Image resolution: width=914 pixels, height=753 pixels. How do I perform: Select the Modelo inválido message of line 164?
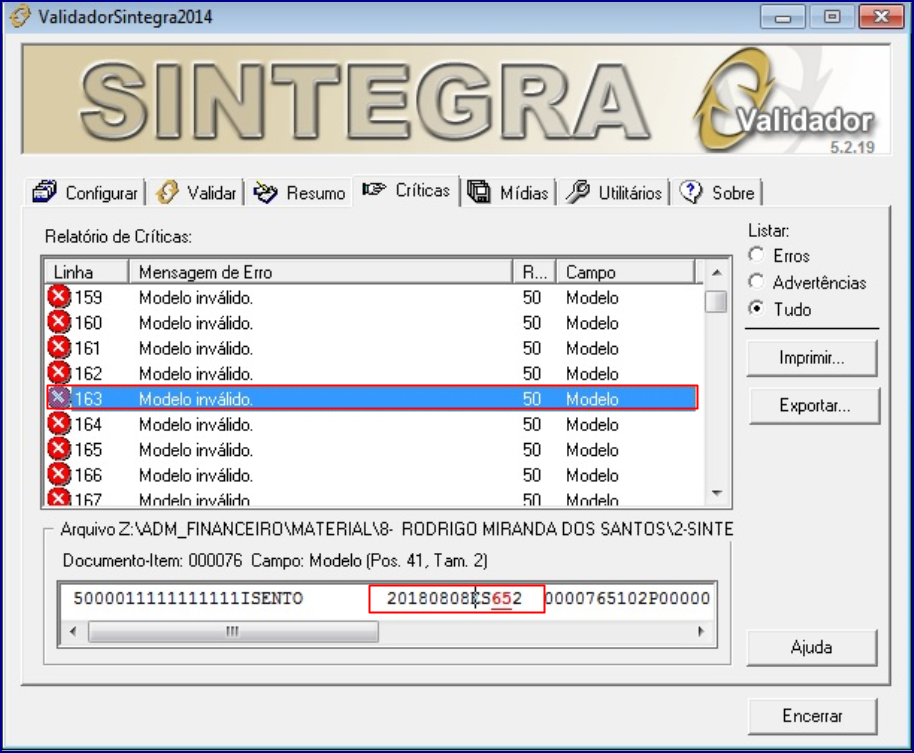pyautogui.click(x=196, y=425)
